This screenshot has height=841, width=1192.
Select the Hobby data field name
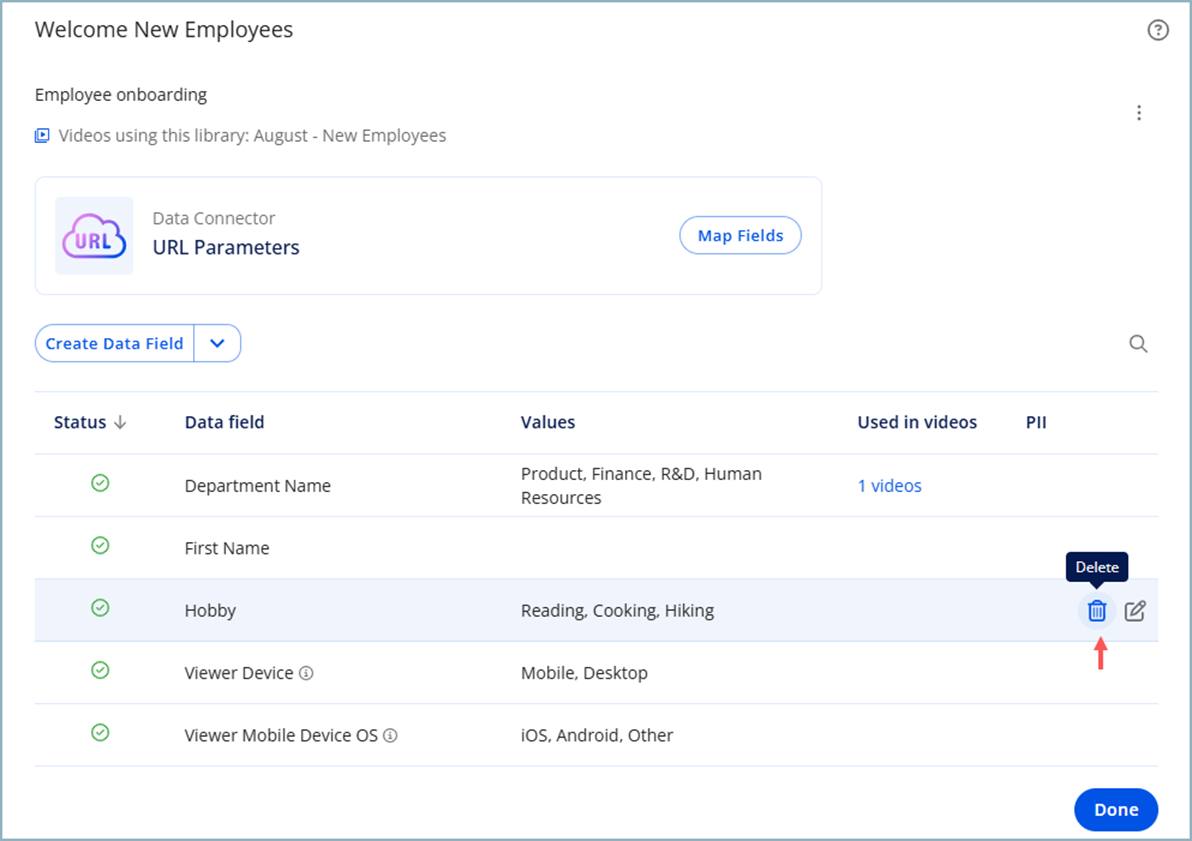(210, 611)
